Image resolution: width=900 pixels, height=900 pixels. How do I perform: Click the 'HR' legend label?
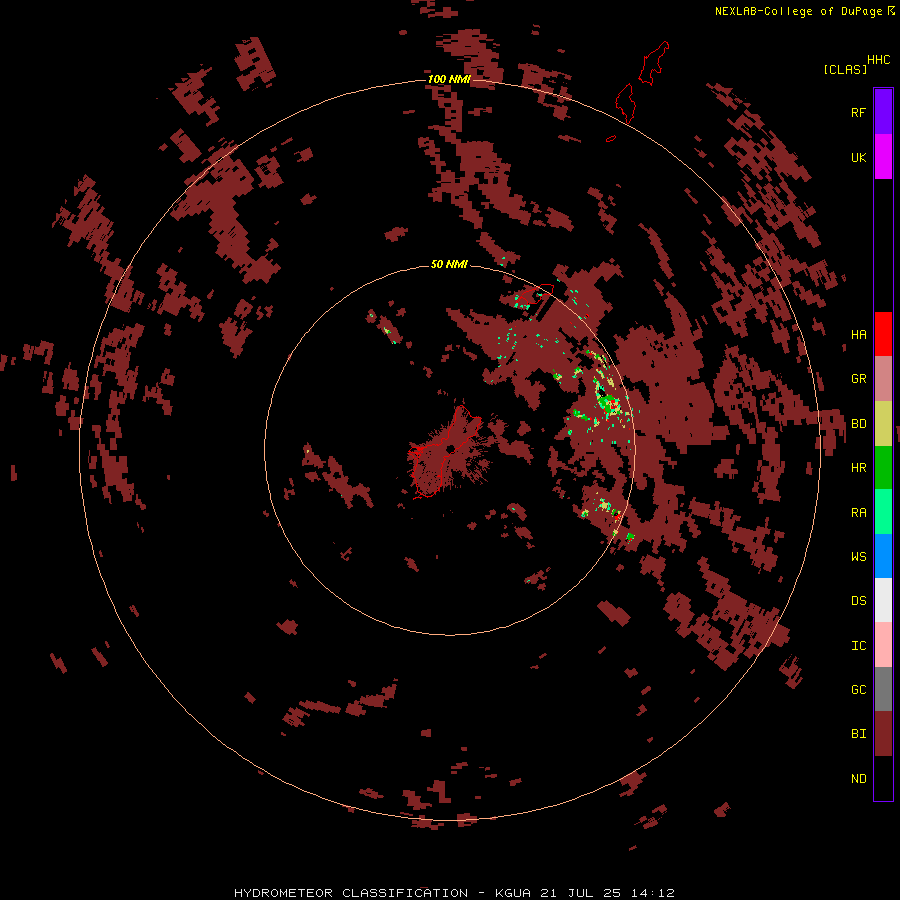[858, 468]
